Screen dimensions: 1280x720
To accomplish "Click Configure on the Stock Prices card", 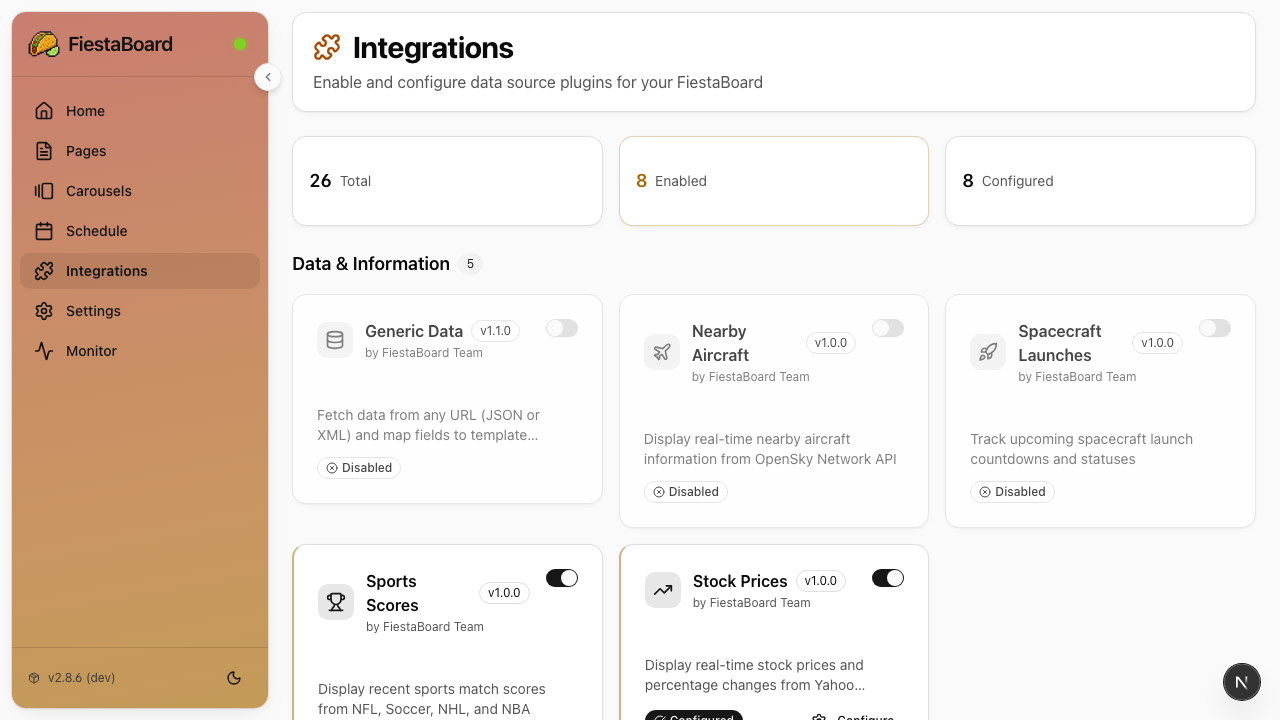I will pos(853,716).
